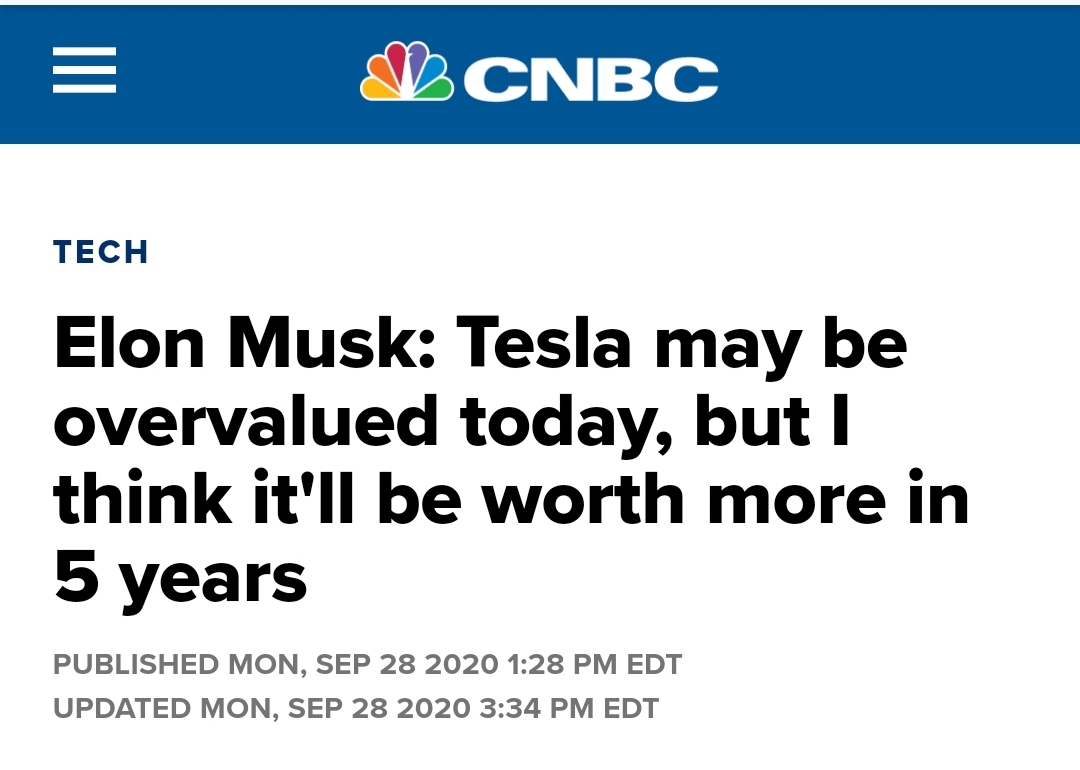Click the word "Tesla" in the headline

click(544, 343)
